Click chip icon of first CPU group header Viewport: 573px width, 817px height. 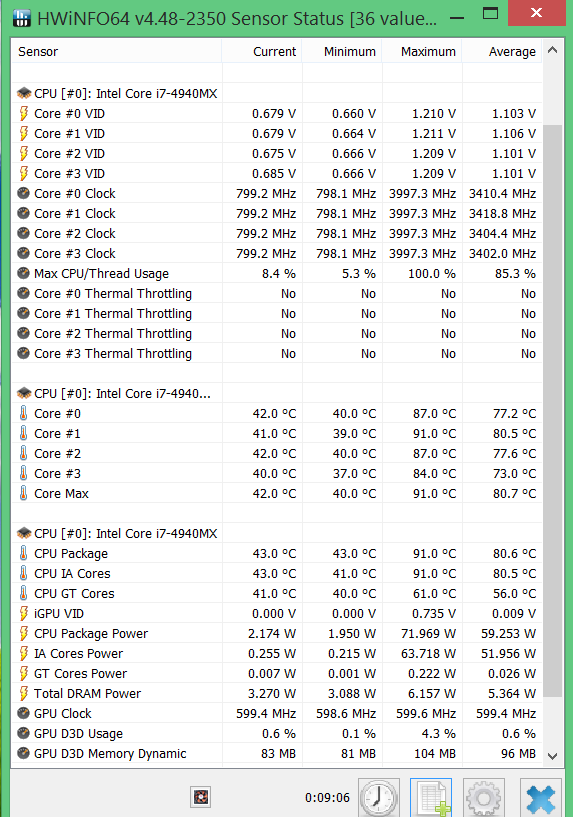[x=24, y=93]
